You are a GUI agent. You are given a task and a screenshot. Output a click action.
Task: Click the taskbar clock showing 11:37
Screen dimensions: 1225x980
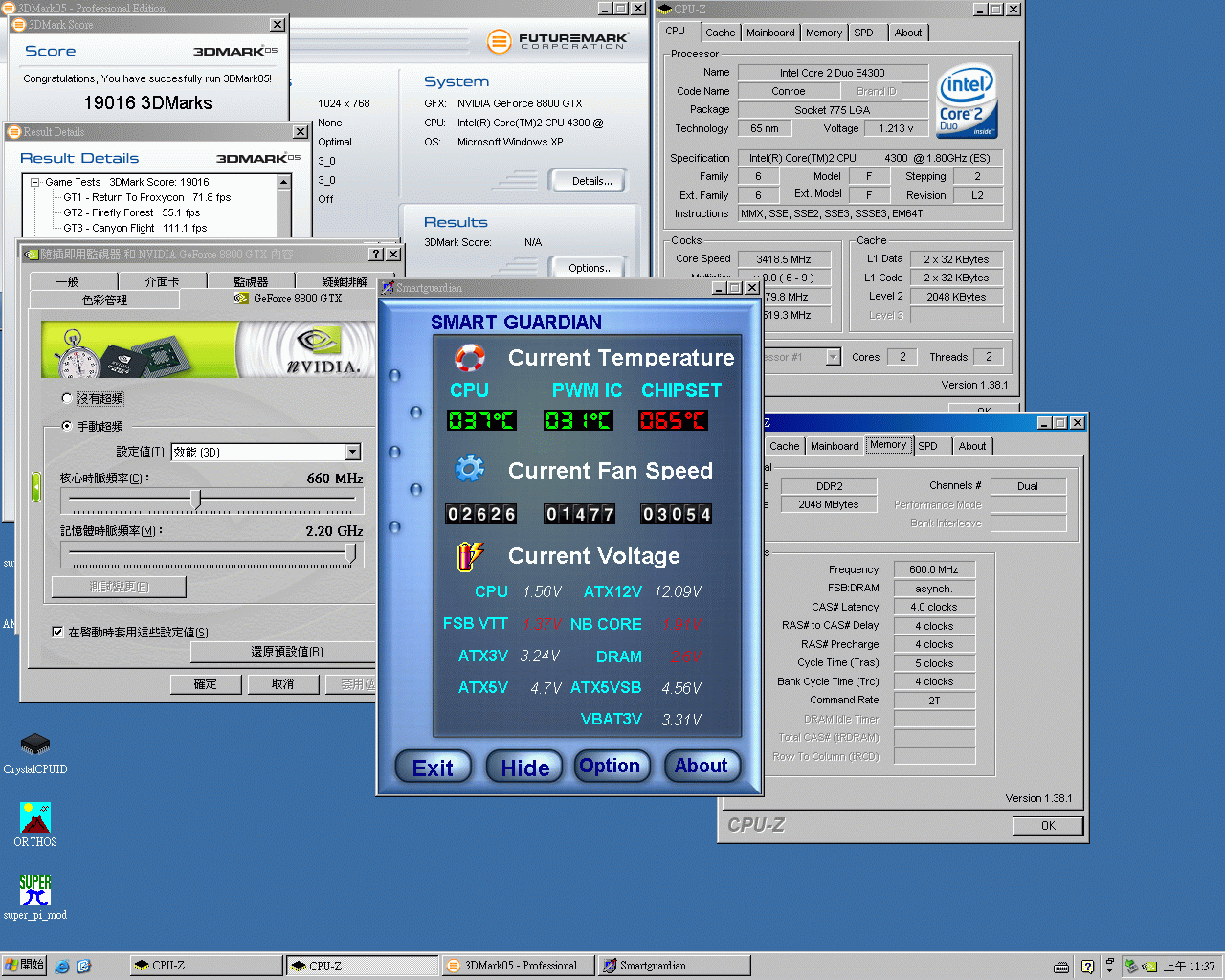point(1190,967)
